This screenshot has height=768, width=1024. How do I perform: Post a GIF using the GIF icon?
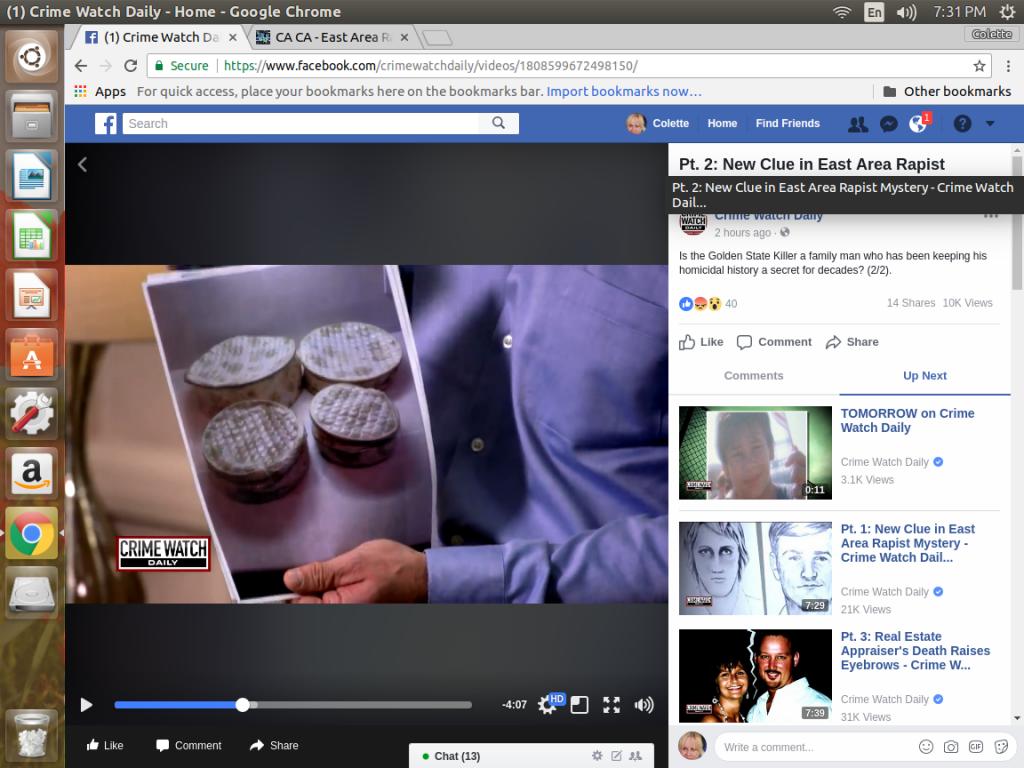(x=975, y=747)
